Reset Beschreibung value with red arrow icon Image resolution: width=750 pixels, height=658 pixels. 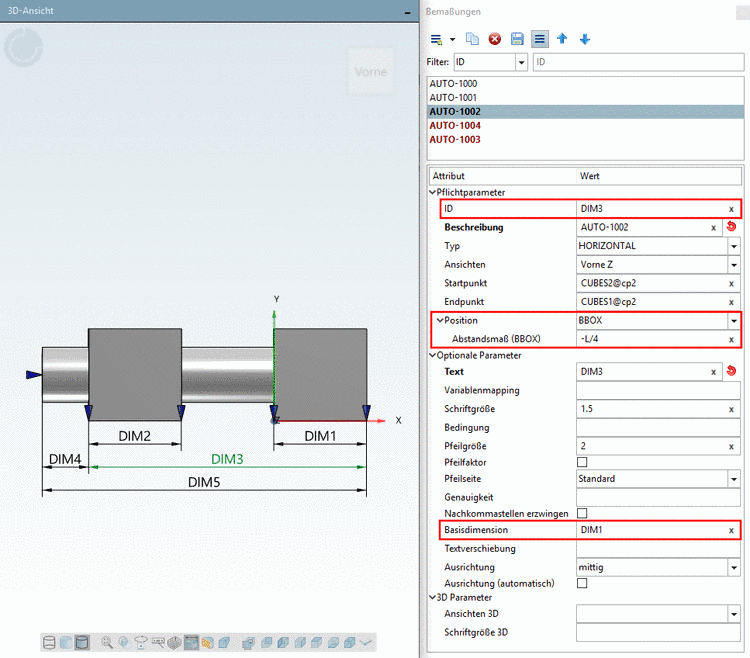click(x=731, y=227)
